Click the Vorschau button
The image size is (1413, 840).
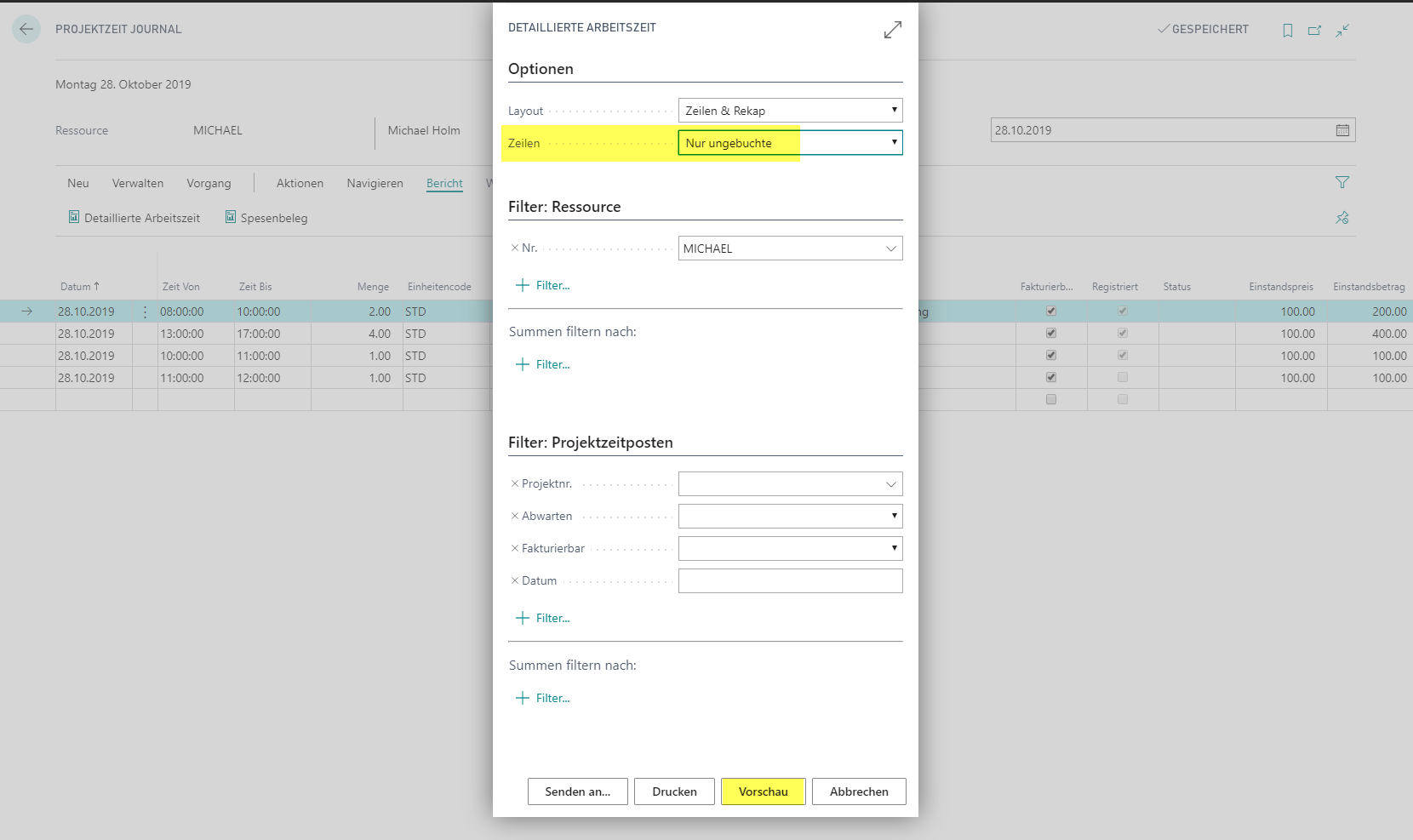pos(764,791)
